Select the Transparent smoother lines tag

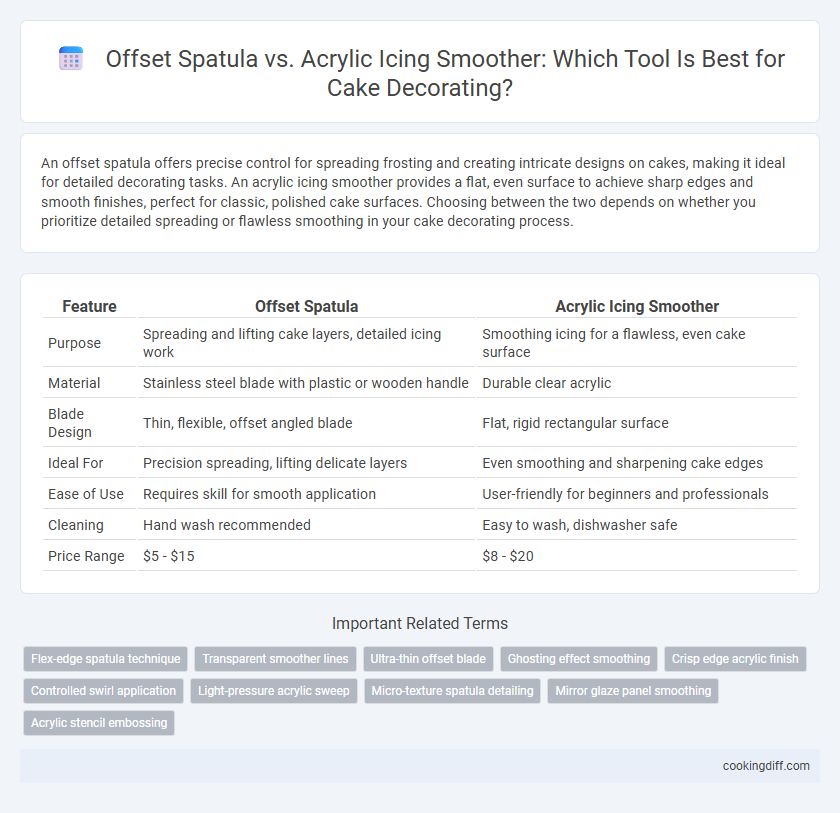tap(275, 659)
